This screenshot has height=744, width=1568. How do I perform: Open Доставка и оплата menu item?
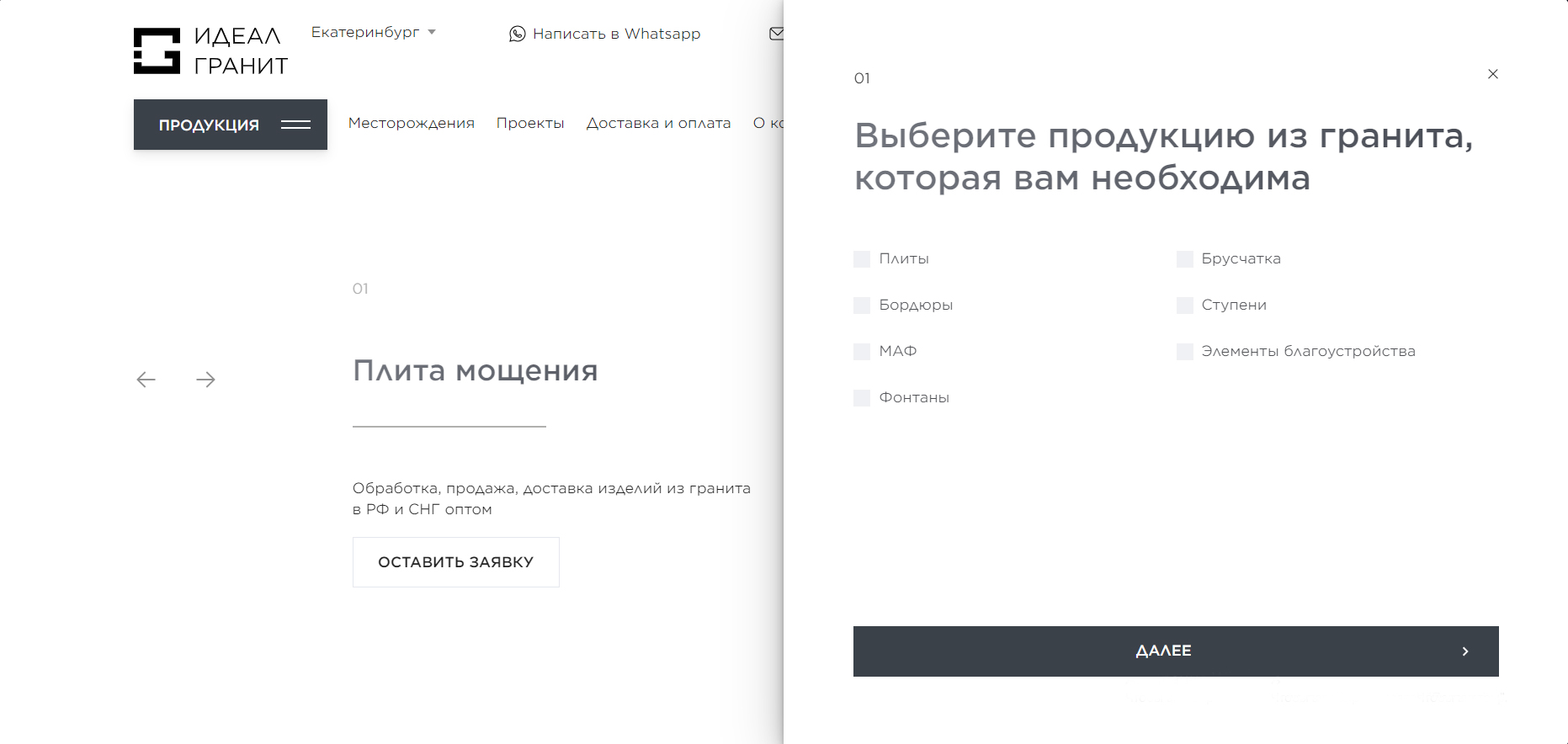658,123
